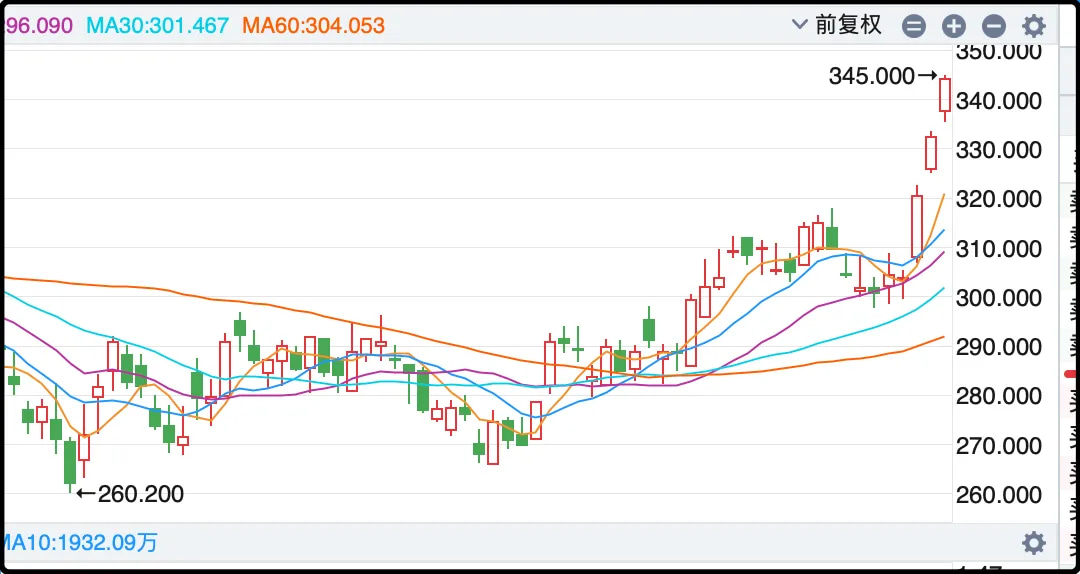
Task: Click the 270.000 price axis label
Action: (x=999, y=446)
